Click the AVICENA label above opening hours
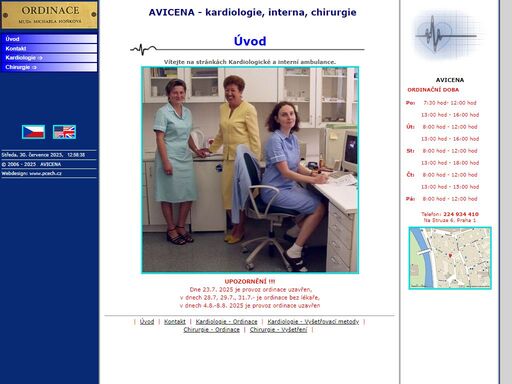Image resolution: width=512 pixels, height=384 pixels. tap(450, 80)
